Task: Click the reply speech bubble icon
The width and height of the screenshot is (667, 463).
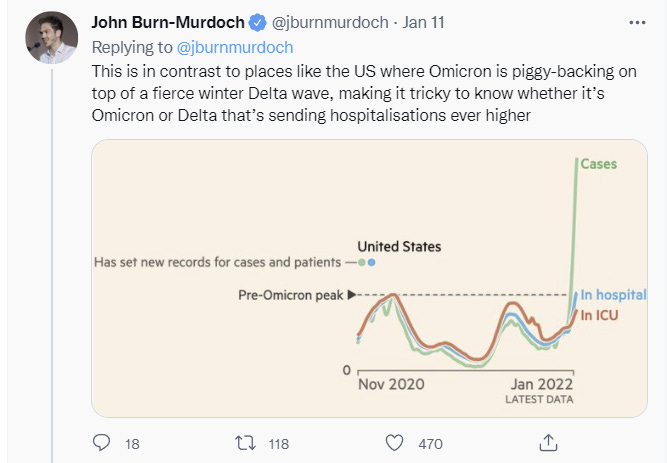Action: click(x=101, y=442)
